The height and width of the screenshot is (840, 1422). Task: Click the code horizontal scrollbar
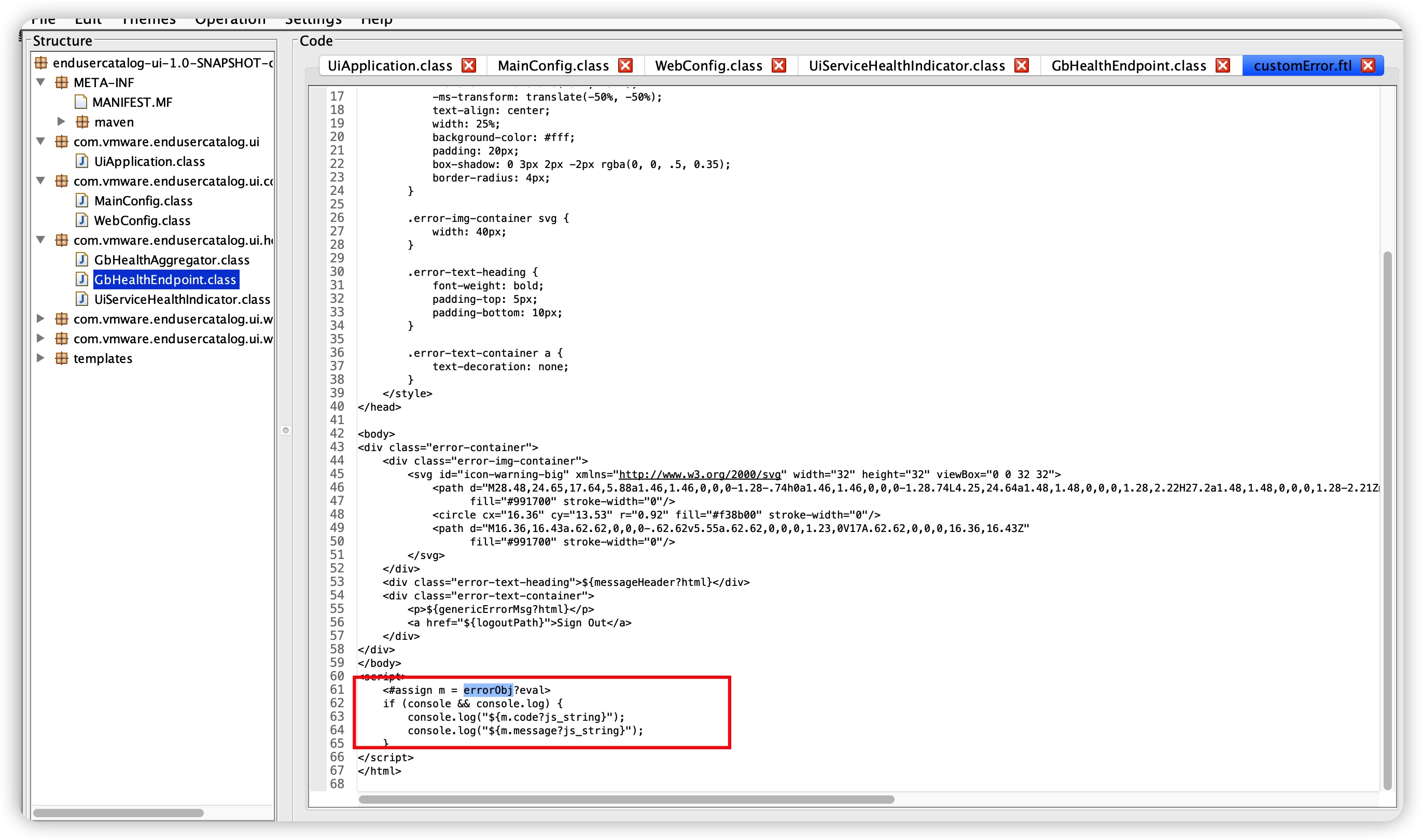[x=626, y=799]
